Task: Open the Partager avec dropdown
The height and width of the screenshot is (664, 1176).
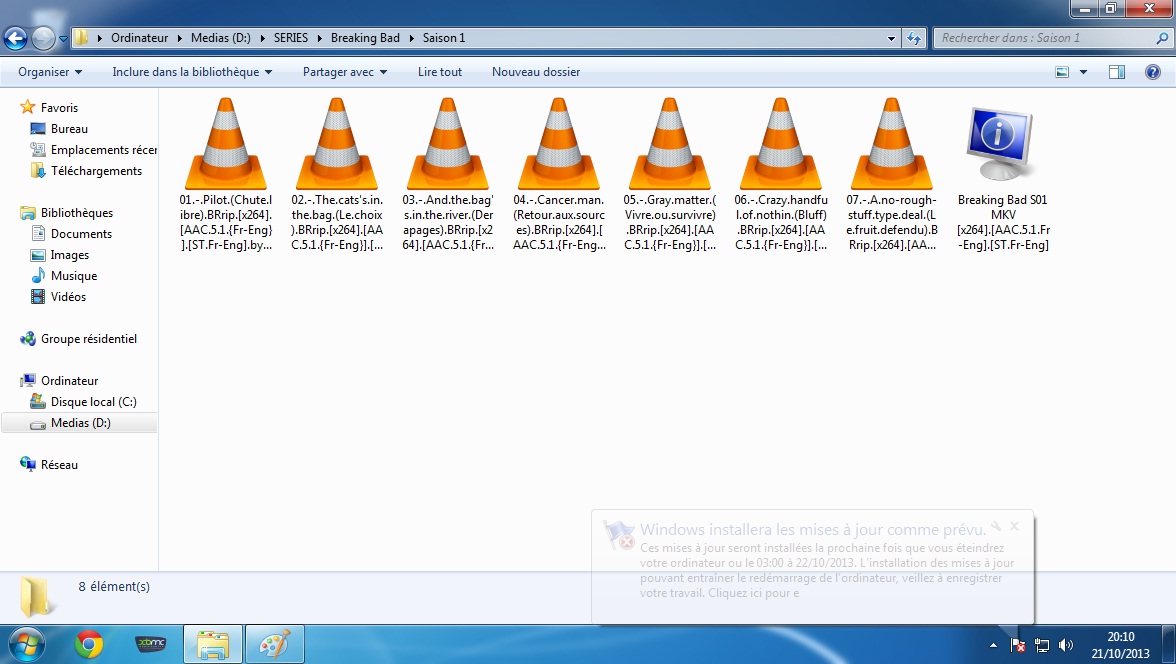Action: coord(345,72)
